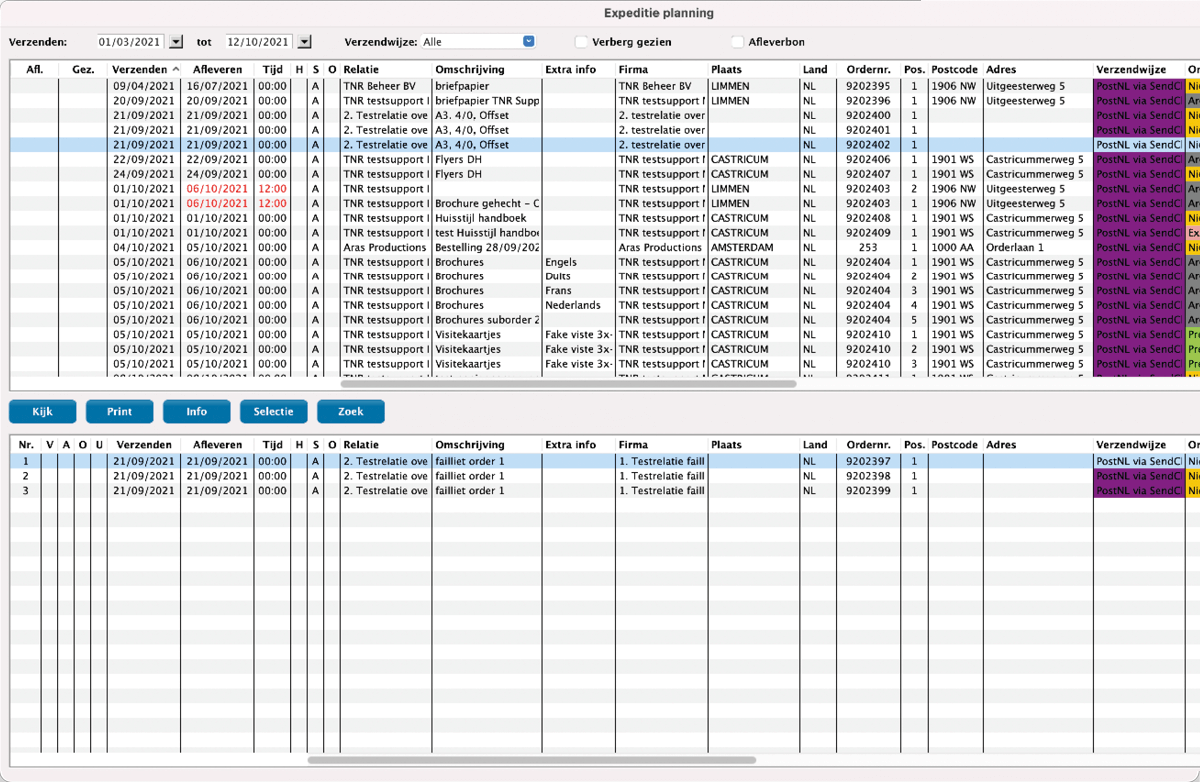Open the Verzenden start date dropdown arrow
The width and height of the screenshot is (1200, 782).
tap(177, 42)
